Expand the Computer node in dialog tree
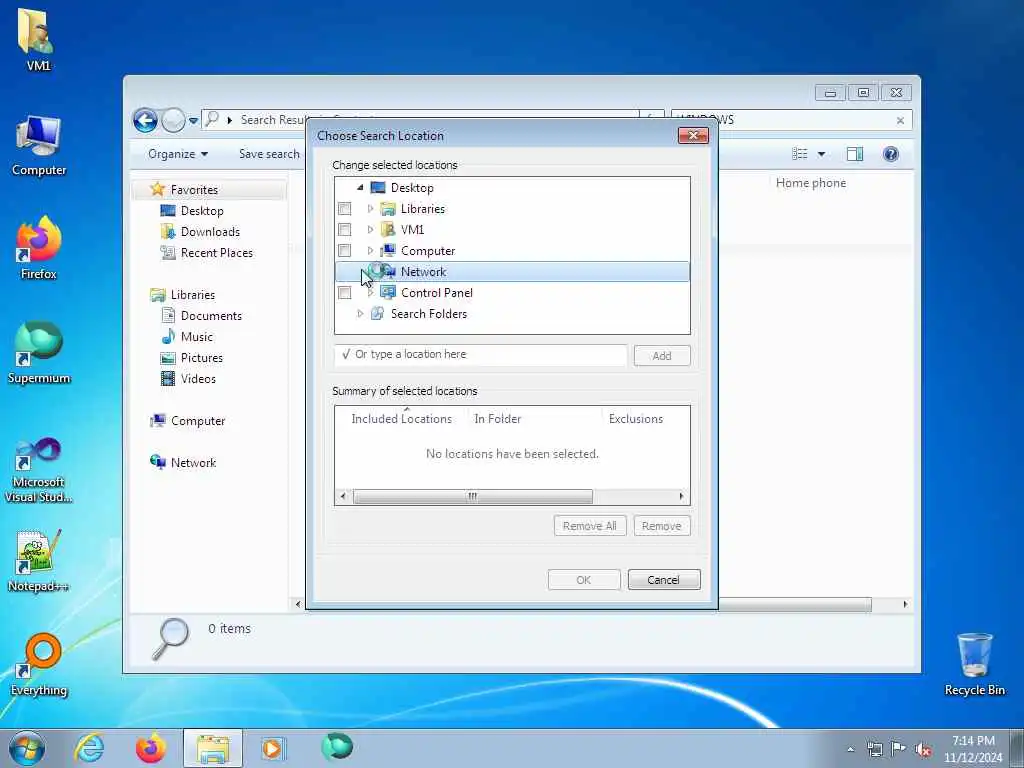Screen dimensions: 1024x768 [370, 251]
